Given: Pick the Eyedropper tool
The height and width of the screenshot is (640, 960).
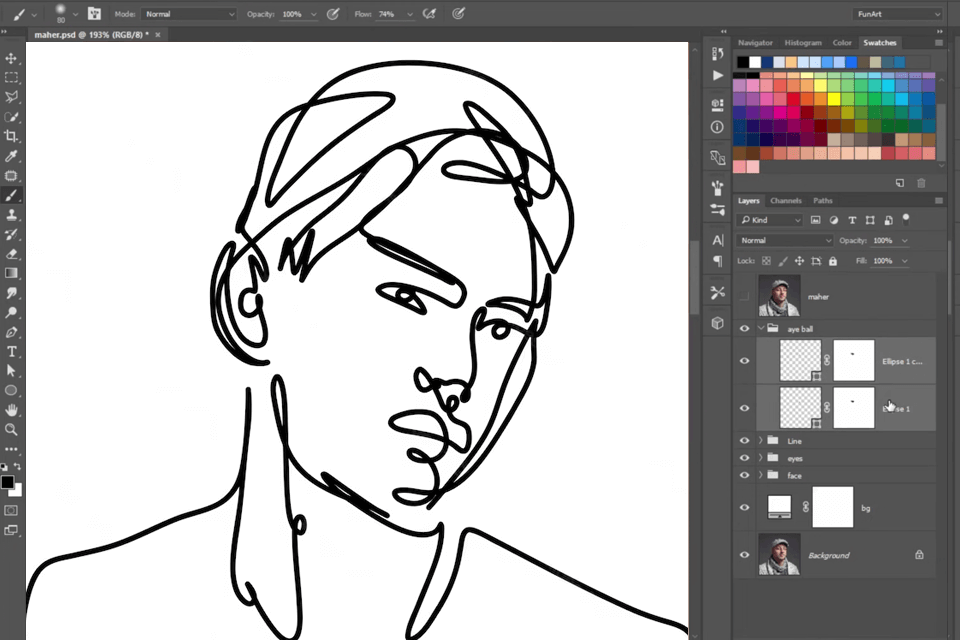Looking at the screenshot, I should [x=12, y=156].
